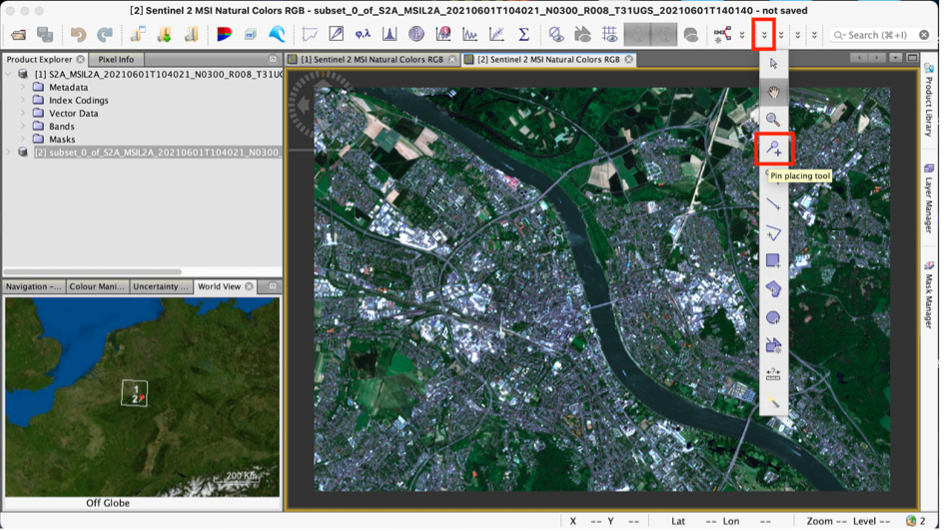Click the Sigma statistics icon
Image resolution: width=944 pixels, height=531 pixels.
coord(523,35)
